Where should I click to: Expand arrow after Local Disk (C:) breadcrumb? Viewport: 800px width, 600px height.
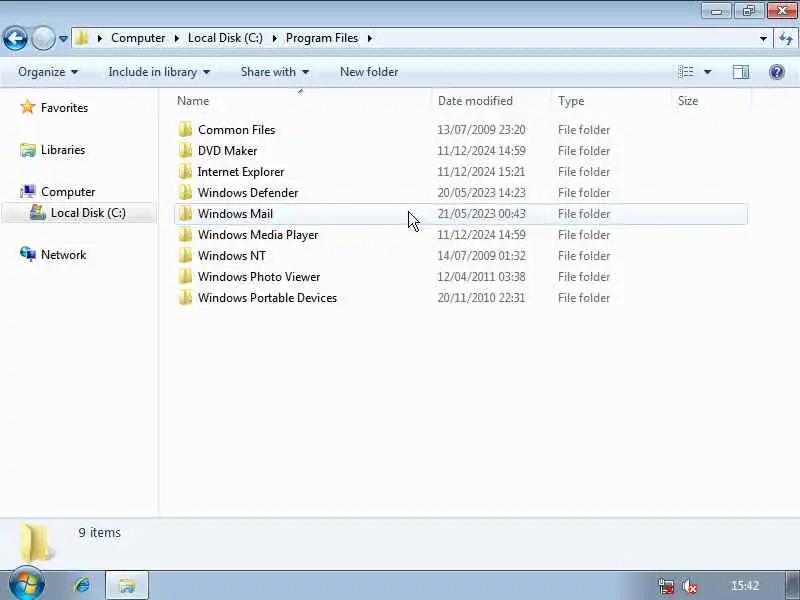click(x=274, y=38)
